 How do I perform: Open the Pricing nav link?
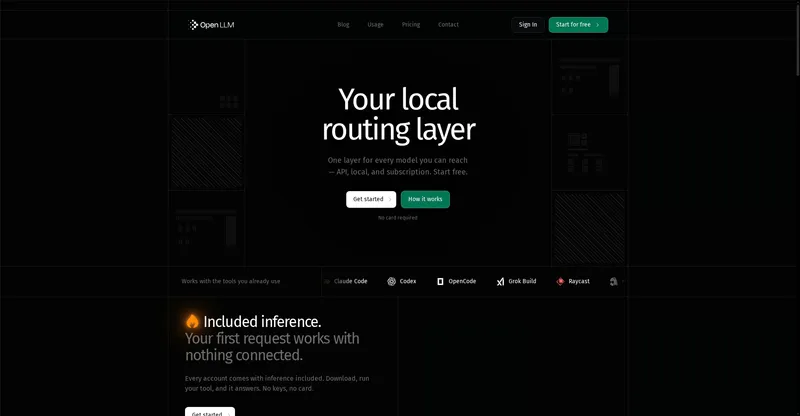point(411,25)
